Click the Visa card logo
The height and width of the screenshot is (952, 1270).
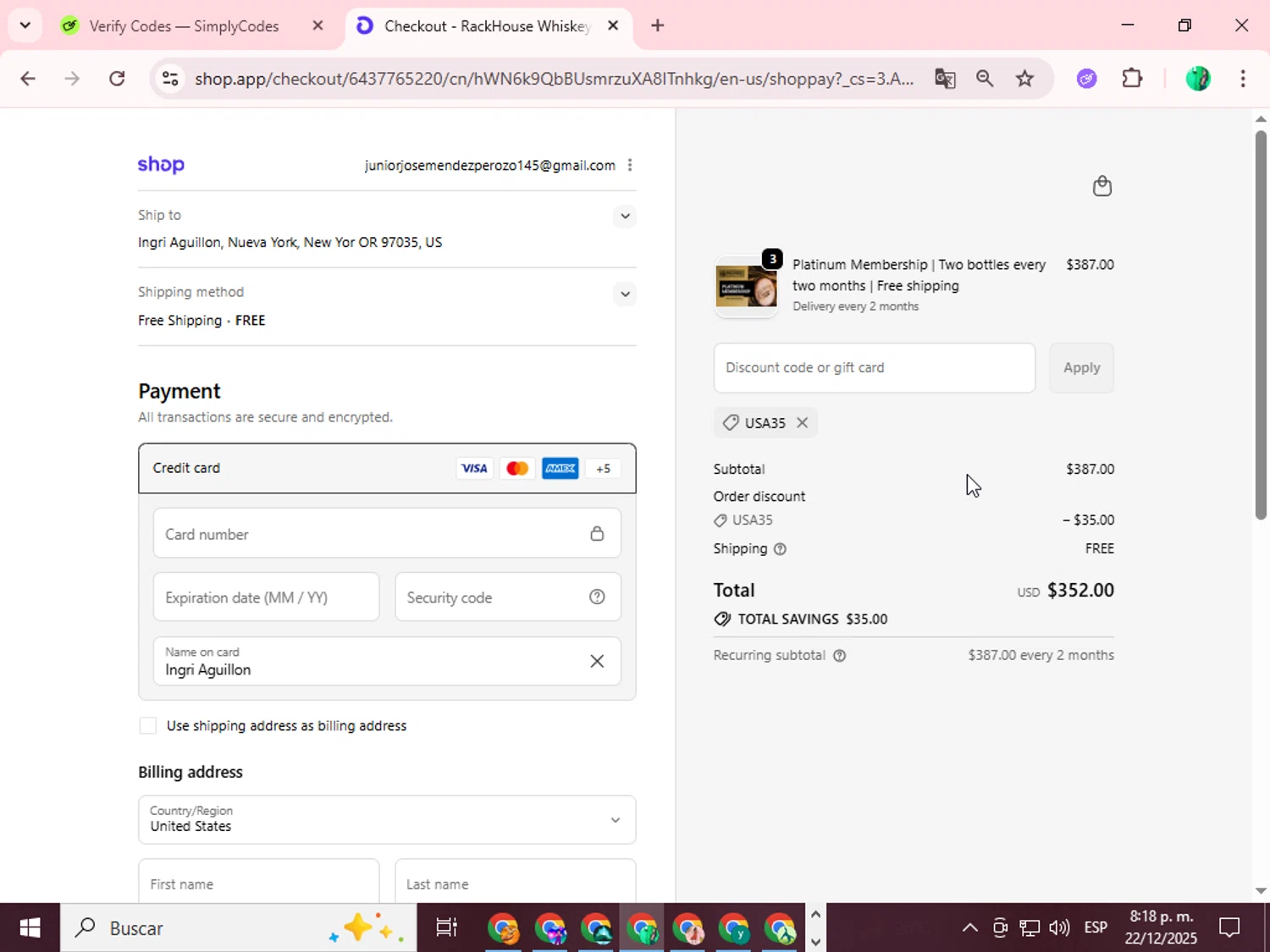point(474,468)
